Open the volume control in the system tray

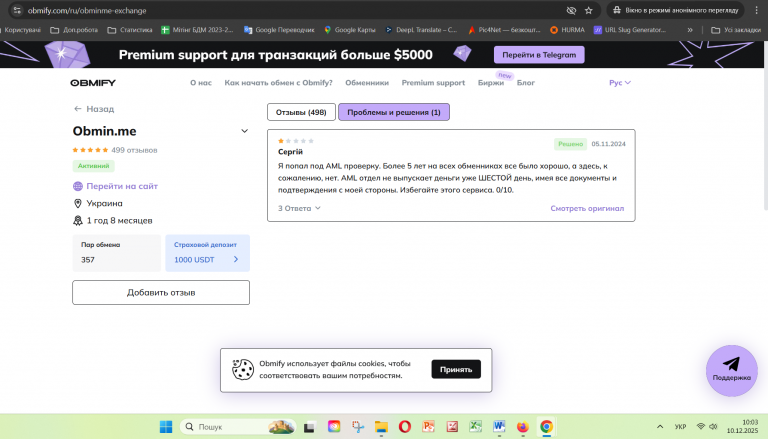(x=714, y=426)
